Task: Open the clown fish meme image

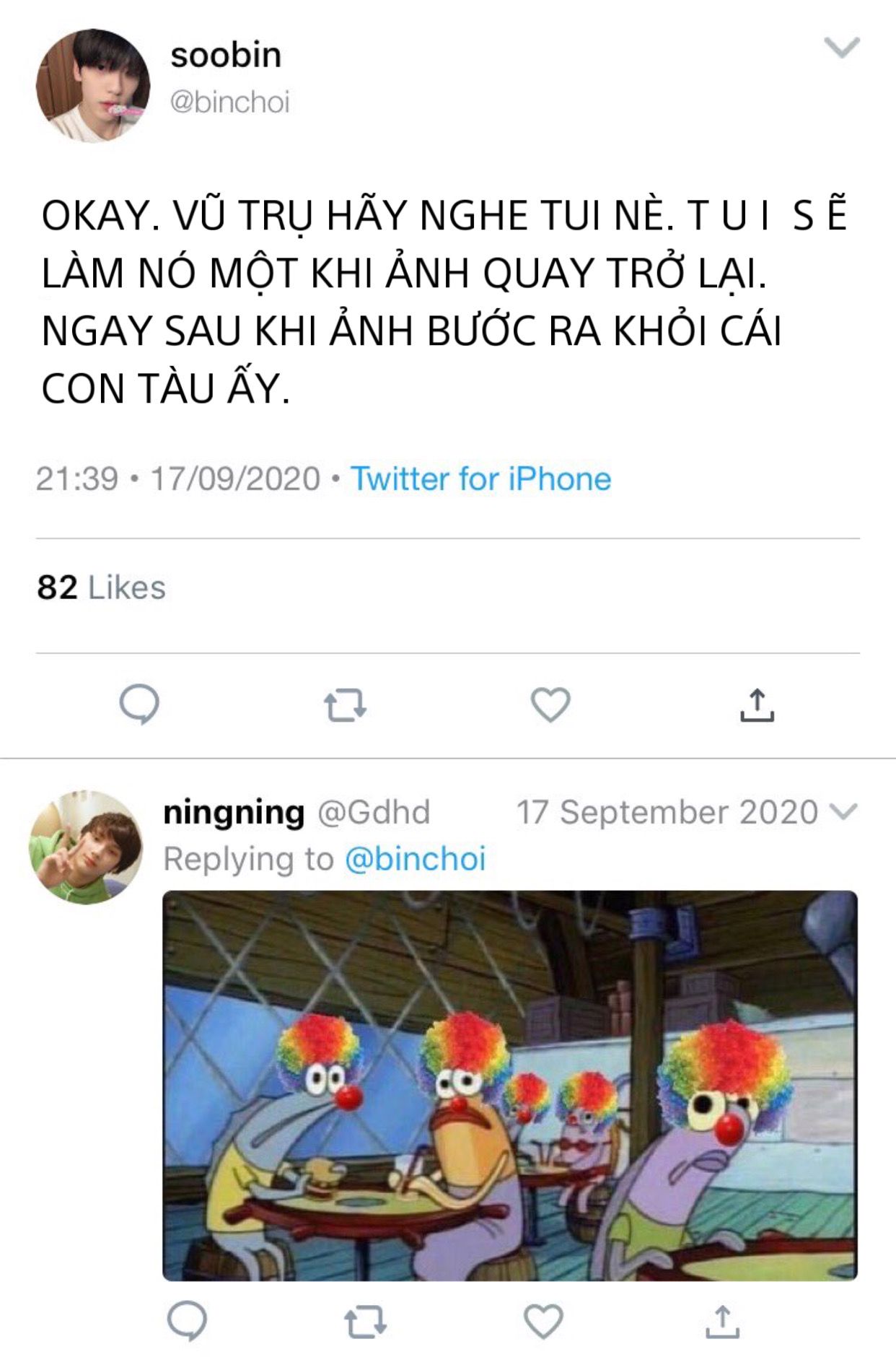Action: click(x=510, y=1086)
